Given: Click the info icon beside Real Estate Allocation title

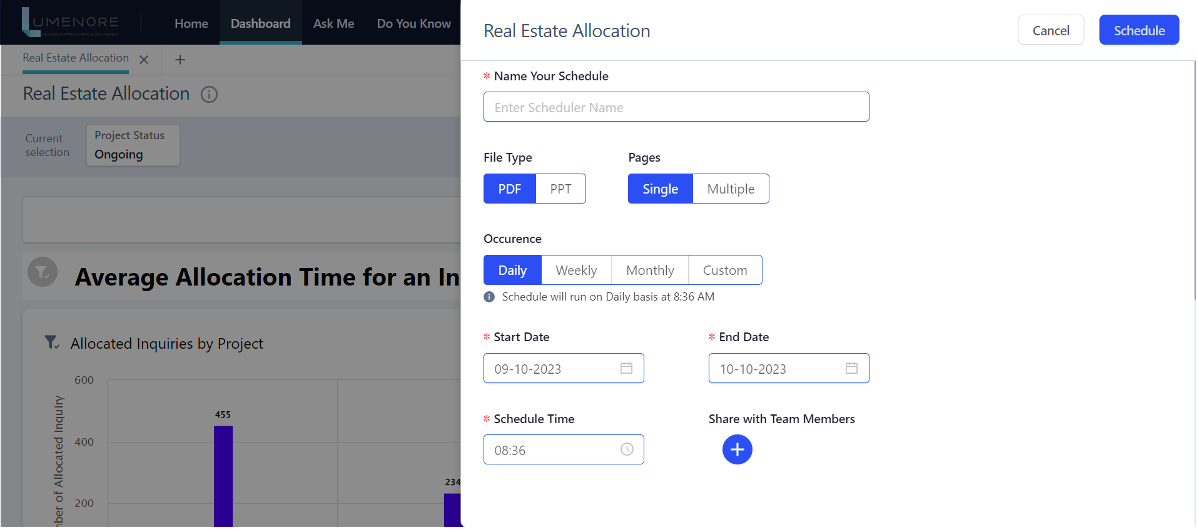Looking at the screenshot, I should coord(209,95).
